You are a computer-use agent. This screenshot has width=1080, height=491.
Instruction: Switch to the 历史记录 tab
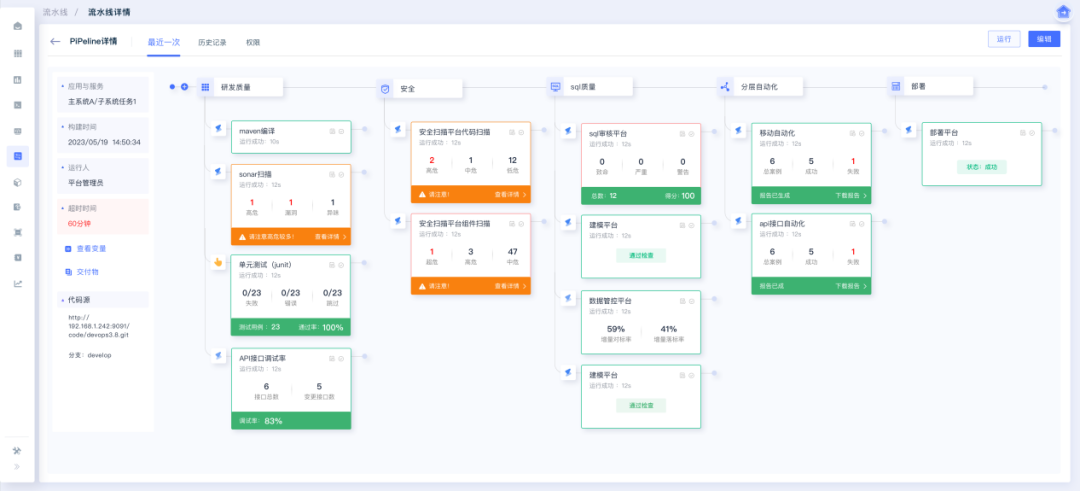point(212,43)
